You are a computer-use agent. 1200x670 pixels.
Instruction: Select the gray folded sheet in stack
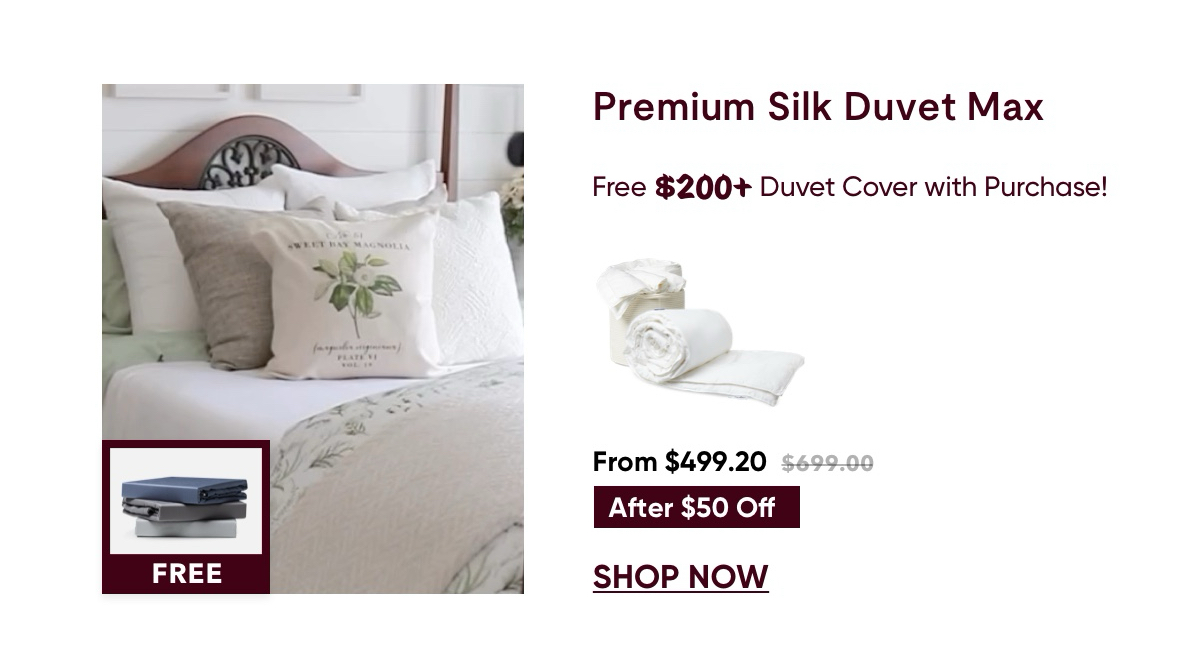[x=185, y=510]
